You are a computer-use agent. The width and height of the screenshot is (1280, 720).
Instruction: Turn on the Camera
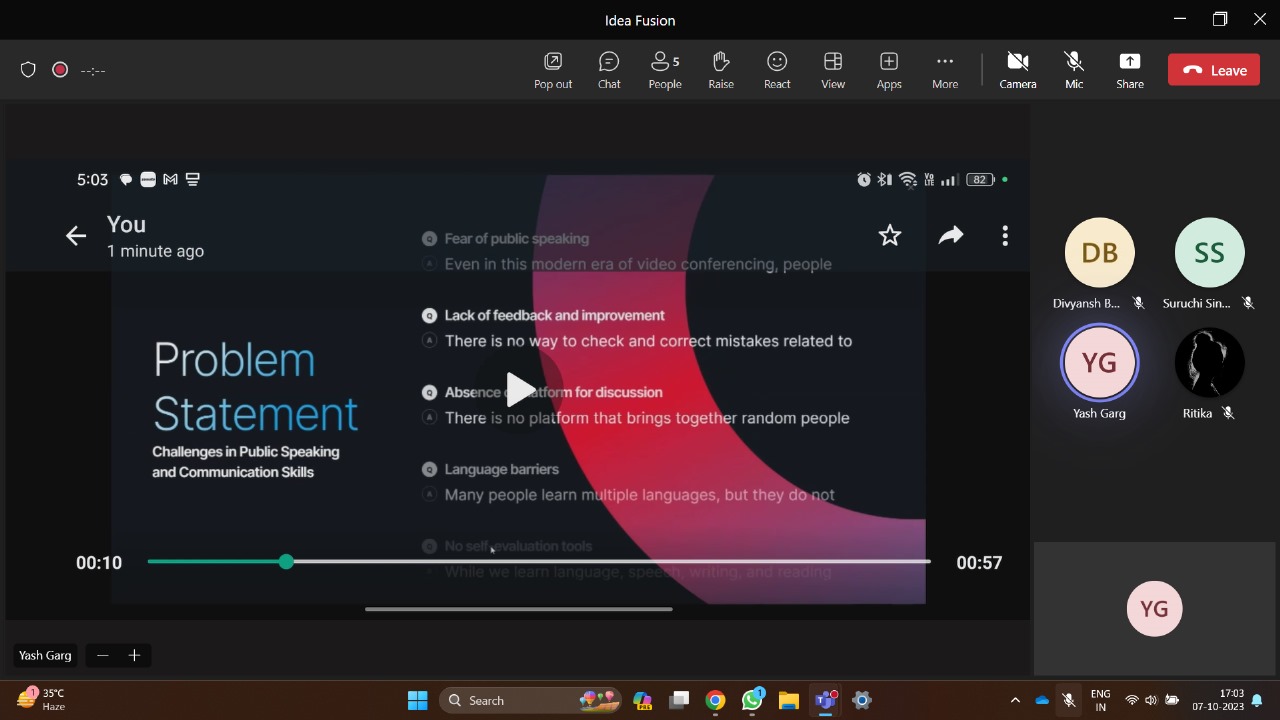tap(1018, 70)
